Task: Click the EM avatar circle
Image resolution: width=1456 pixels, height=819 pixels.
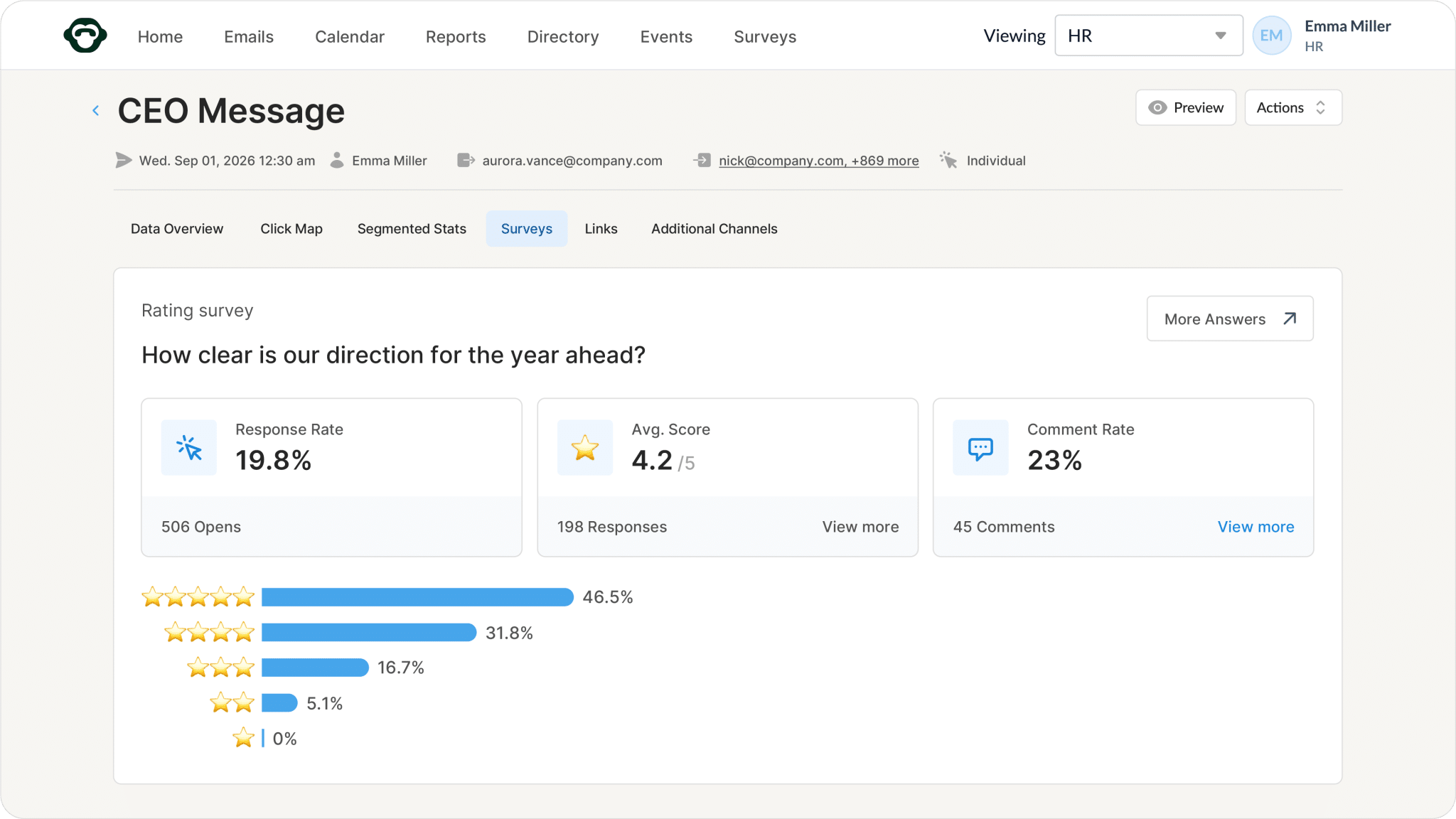Action: tap(1271, 36)
